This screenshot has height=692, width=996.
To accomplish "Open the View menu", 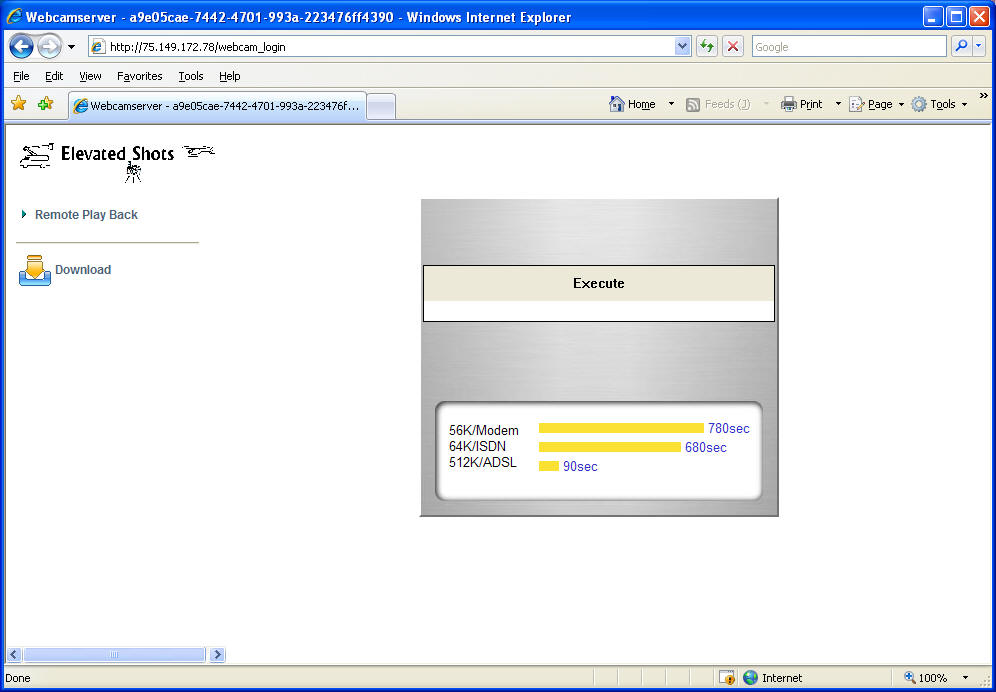I will (x=90, y=76).
